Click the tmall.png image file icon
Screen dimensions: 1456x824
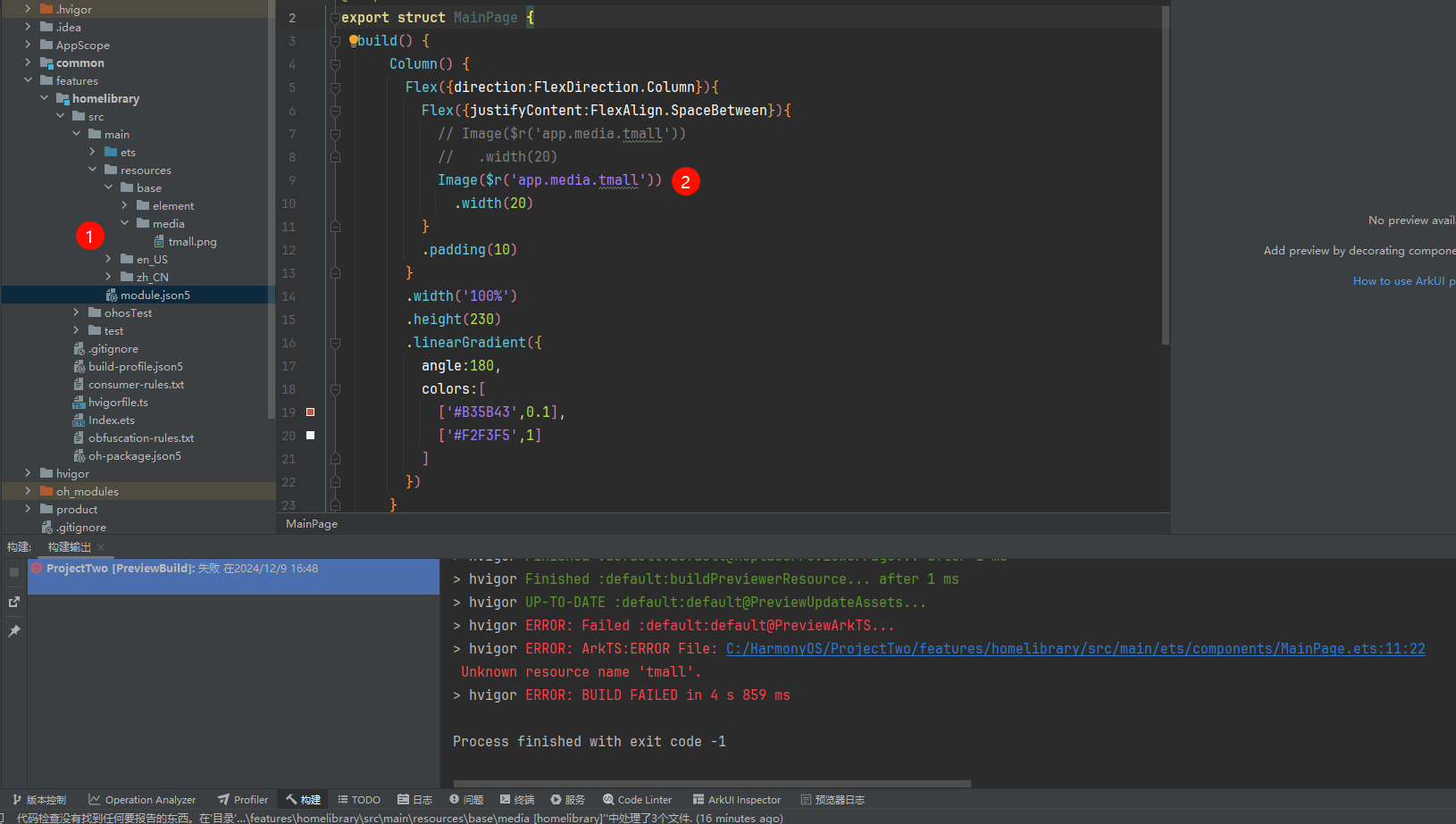click(x=159, y=242)
